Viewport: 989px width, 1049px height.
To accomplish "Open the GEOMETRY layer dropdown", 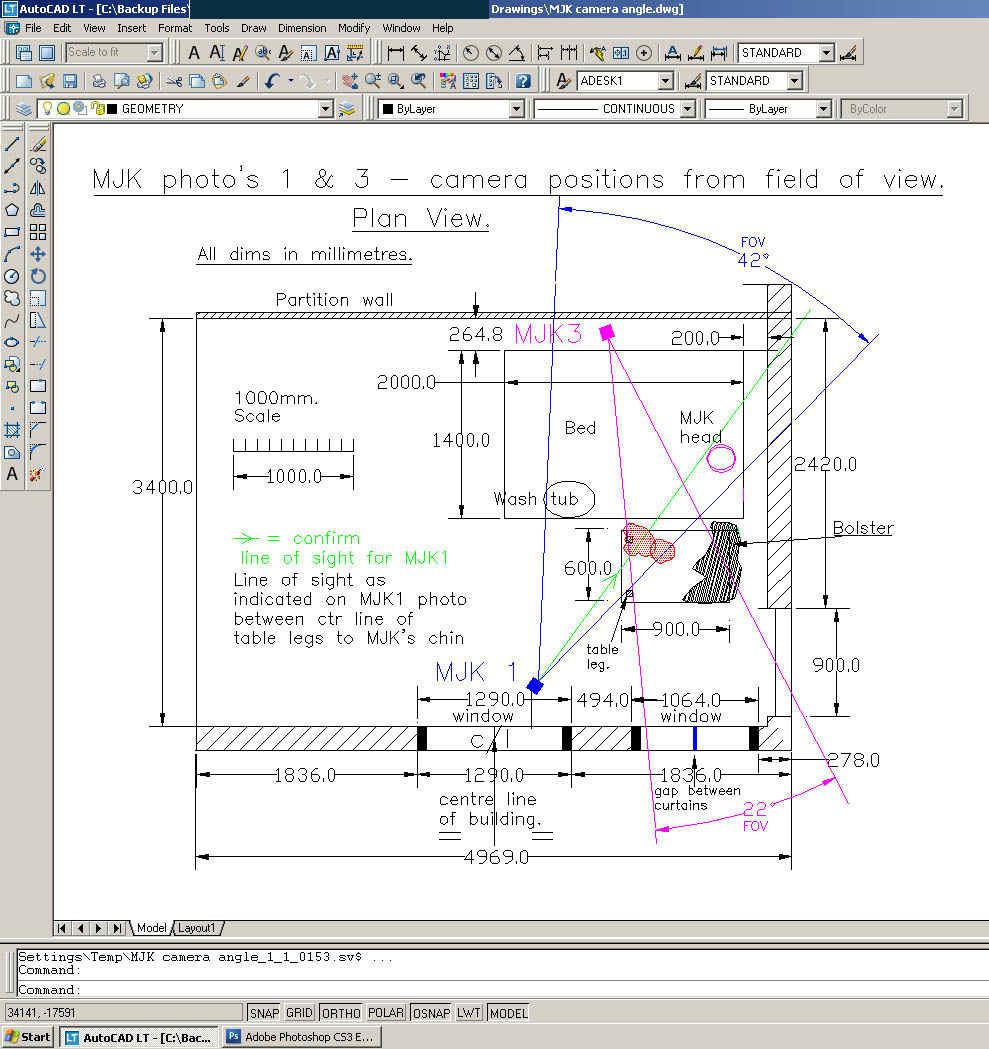I will (325, 109).
